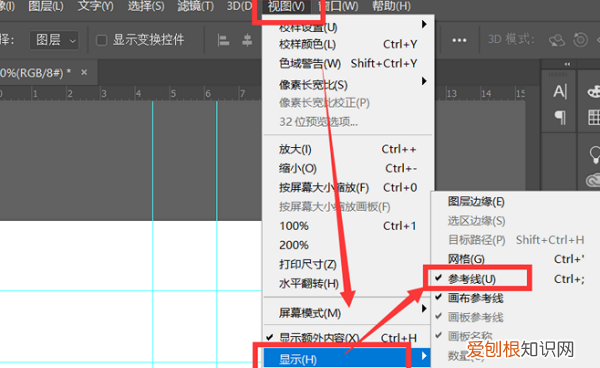Open the 显示(H) submenu
This screenshot has height=368, width=600.
[347, 359]
